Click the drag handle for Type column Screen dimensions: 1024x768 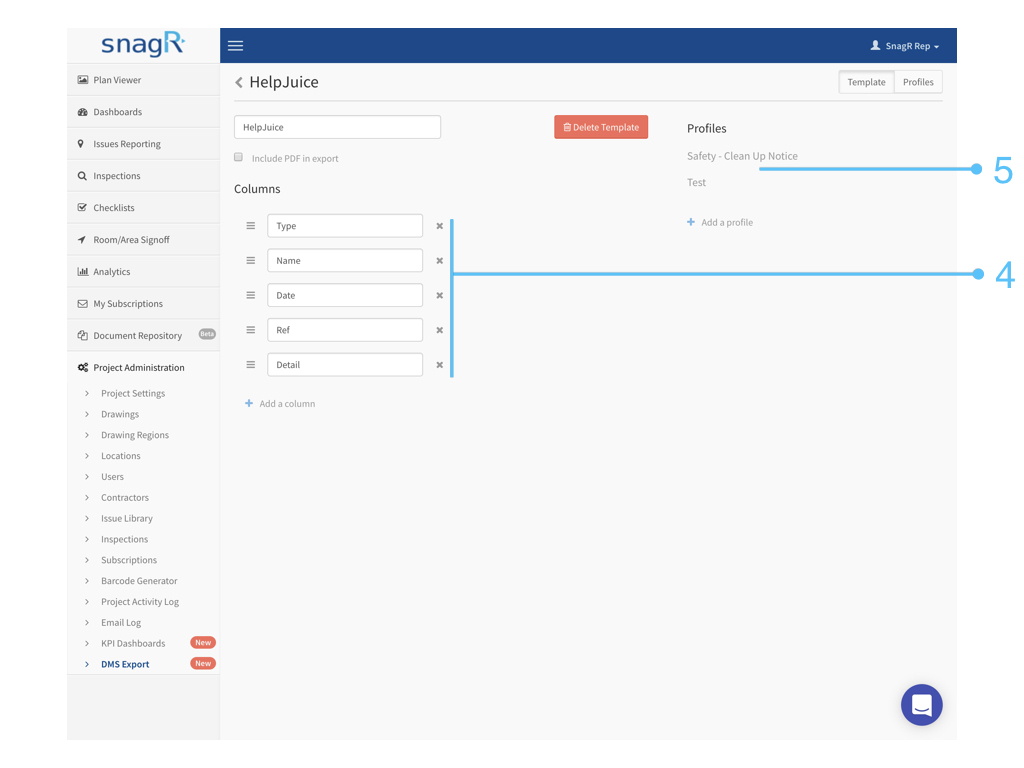251,225
